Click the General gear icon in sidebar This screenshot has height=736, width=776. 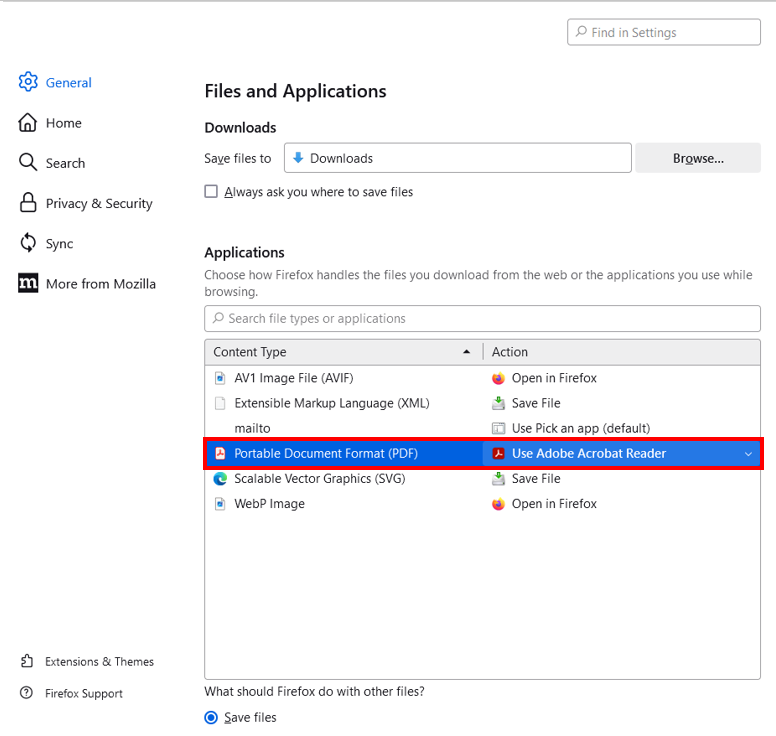(28, 82)
